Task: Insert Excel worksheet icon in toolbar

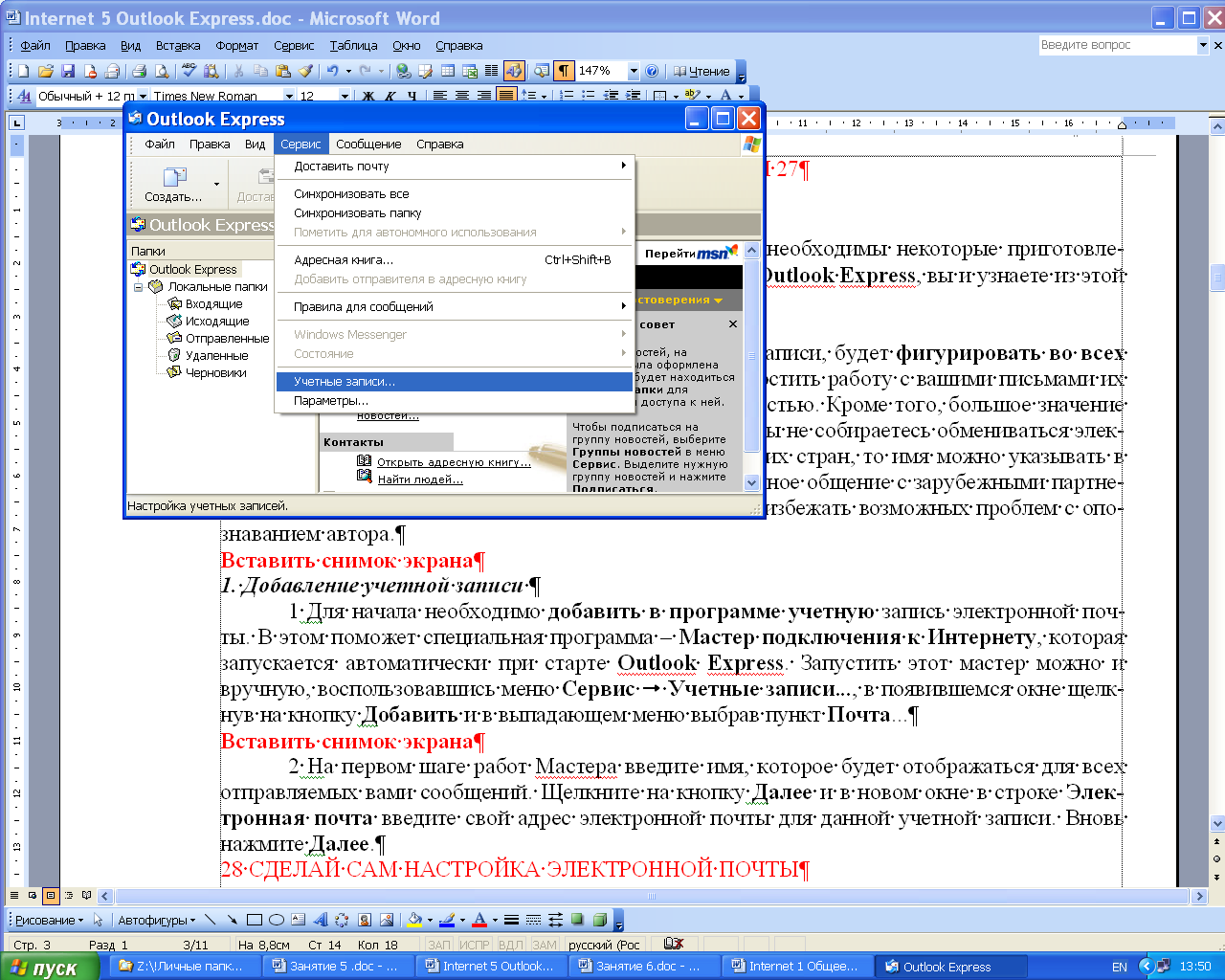Action: (469, 71)
